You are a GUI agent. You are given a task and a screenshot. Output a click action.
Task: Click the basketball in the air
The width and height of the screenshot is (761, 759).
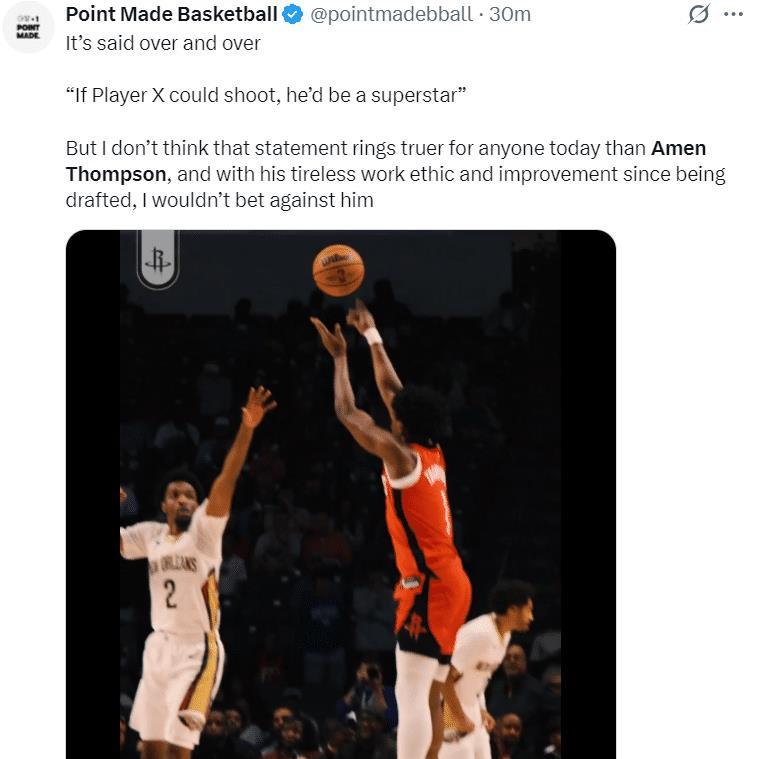coord(338,269)
